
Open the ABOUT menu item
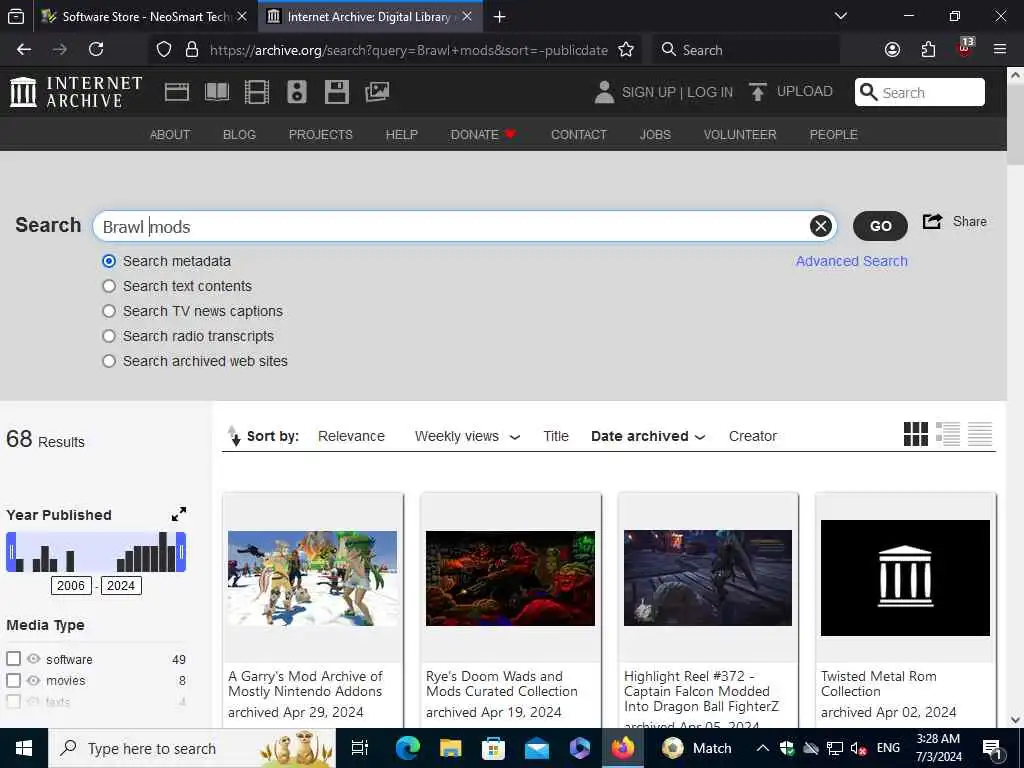[x=170, y=135]
